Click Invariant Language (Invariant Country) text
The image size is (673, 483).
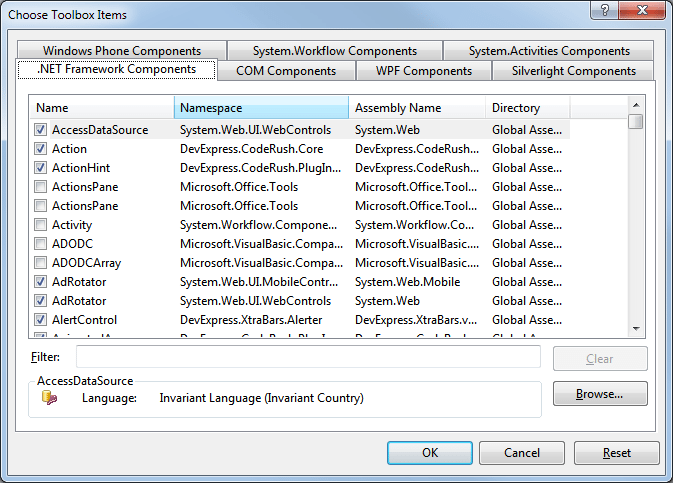pos(261,398)
